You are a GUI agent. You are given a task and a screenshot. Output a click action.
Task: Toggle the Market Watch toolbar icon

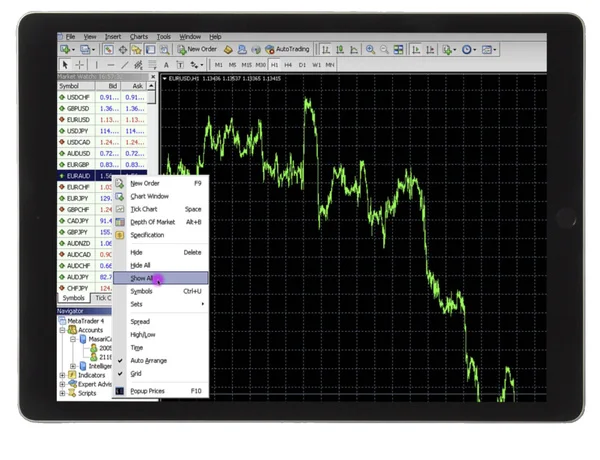click(x=109, y=49)
